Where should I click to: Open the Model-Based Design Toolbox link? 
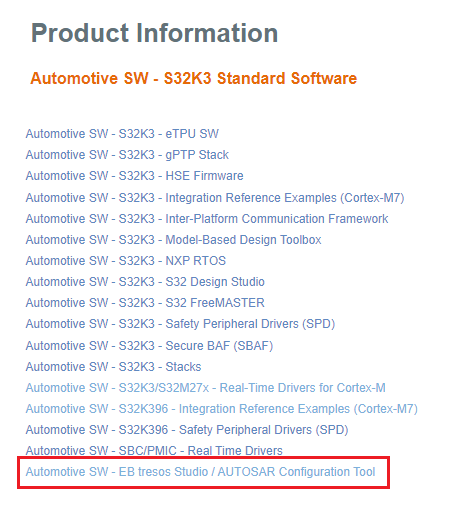pos(173,240)
